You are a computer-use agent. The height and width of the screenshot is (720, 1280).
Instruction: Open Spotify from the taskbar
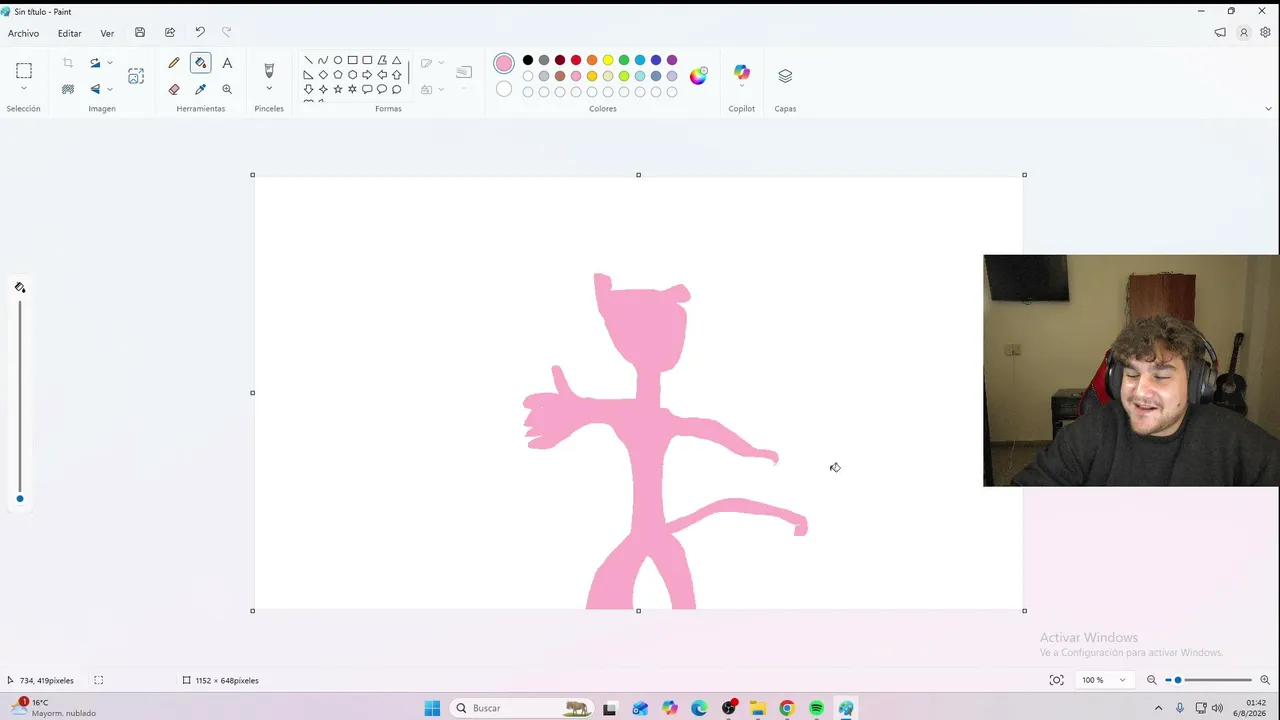[817, 708]
